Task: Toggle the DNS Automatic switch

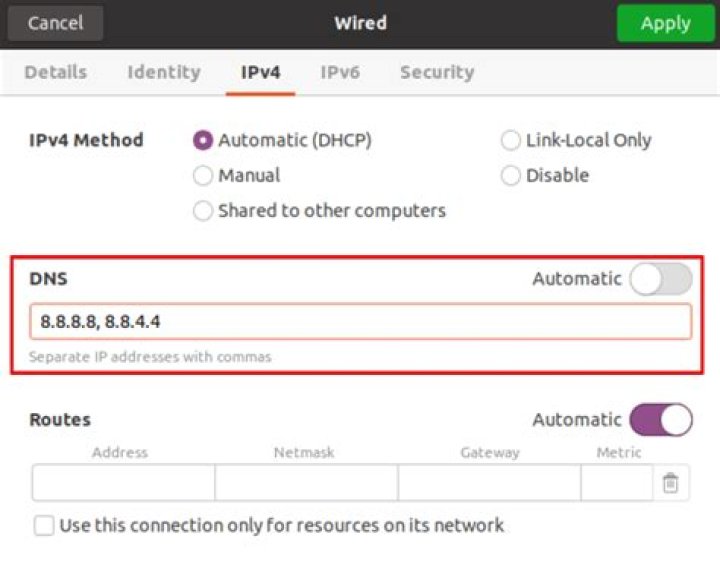Action: (661, 279)
